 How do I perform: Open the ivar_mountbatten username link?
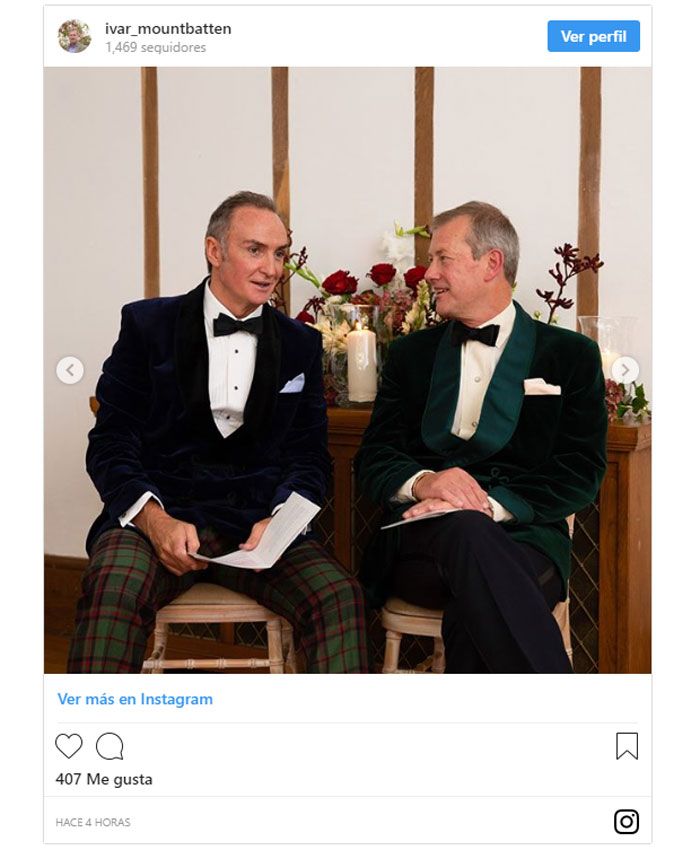168,29
